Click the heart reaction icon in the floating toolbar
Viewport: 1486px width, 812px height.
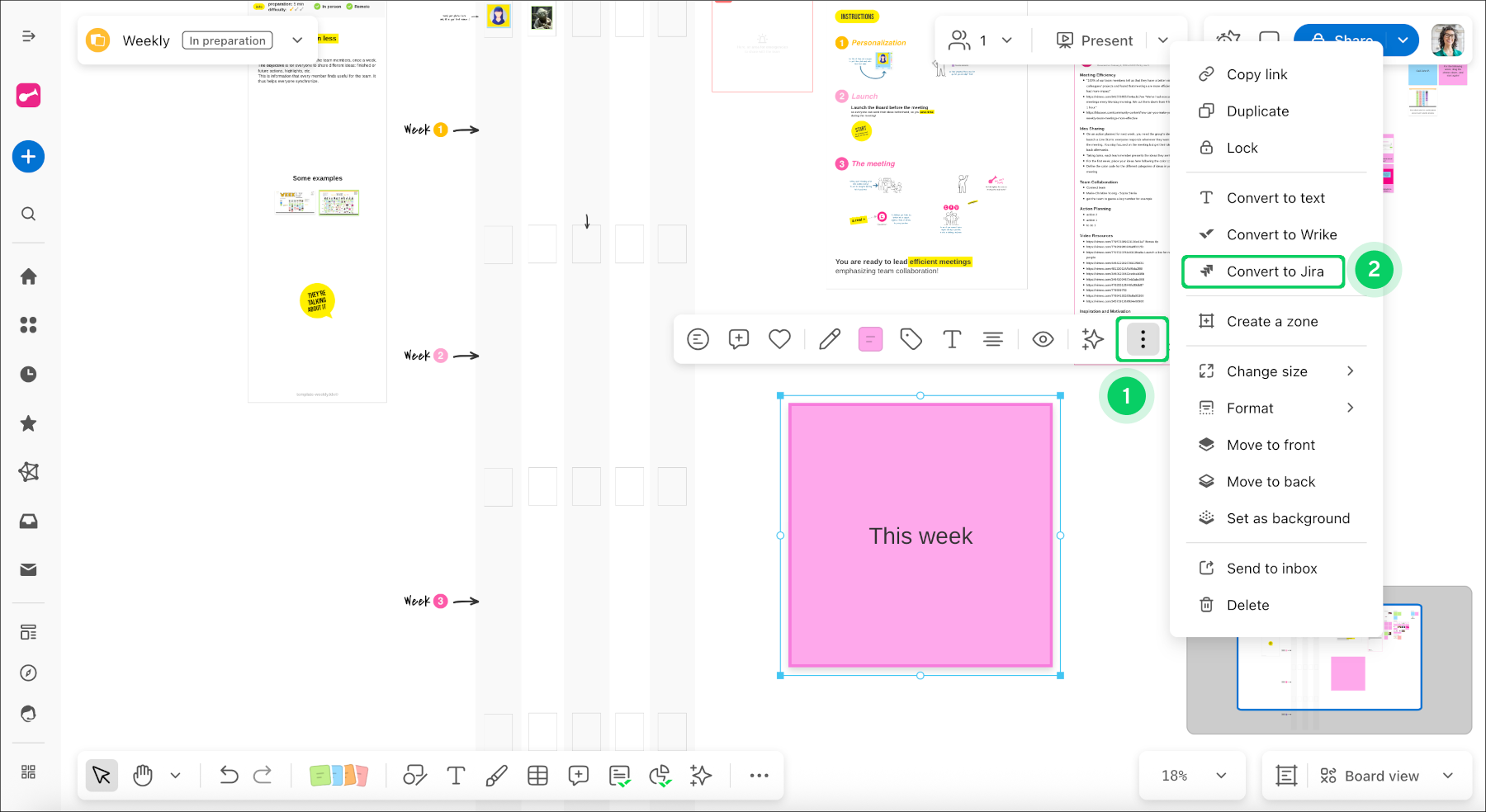coord(779,339)
